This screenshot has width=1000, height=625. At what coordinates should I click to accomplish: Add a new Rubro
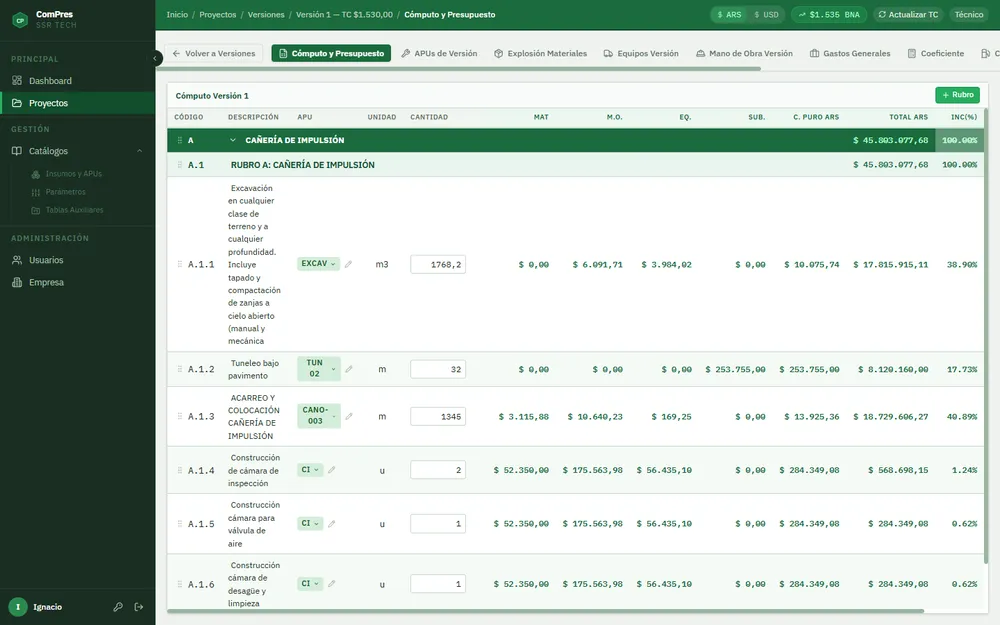pos(957,95)
